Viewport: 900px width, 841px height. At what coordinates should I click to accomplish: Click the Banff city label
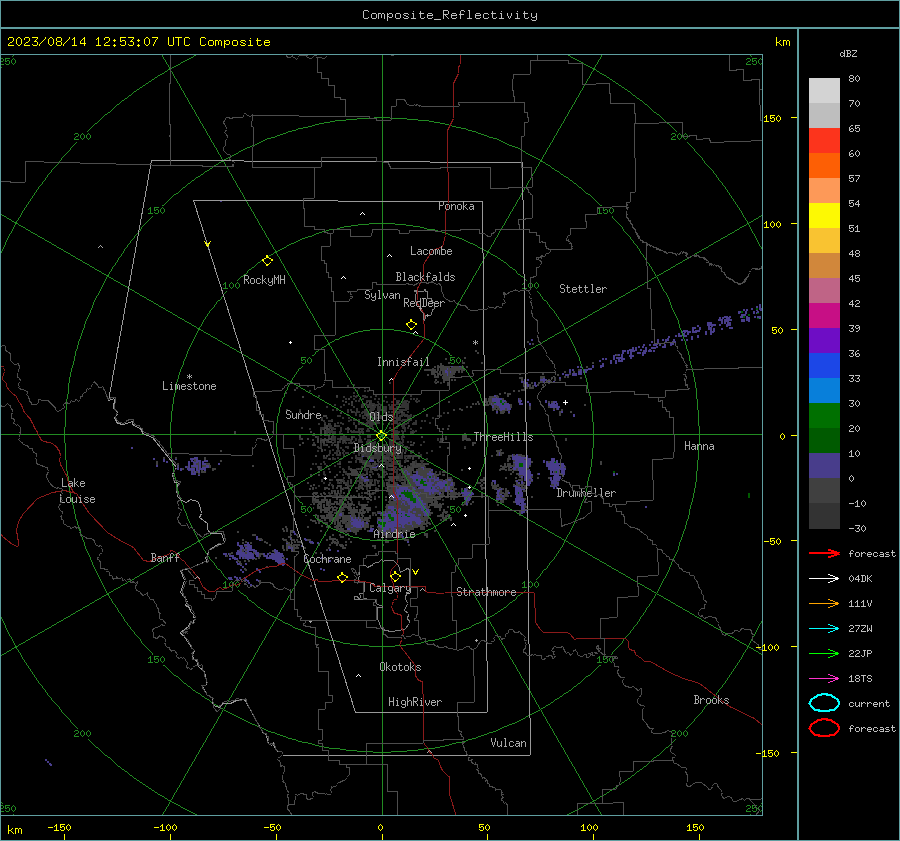point(165,557)
